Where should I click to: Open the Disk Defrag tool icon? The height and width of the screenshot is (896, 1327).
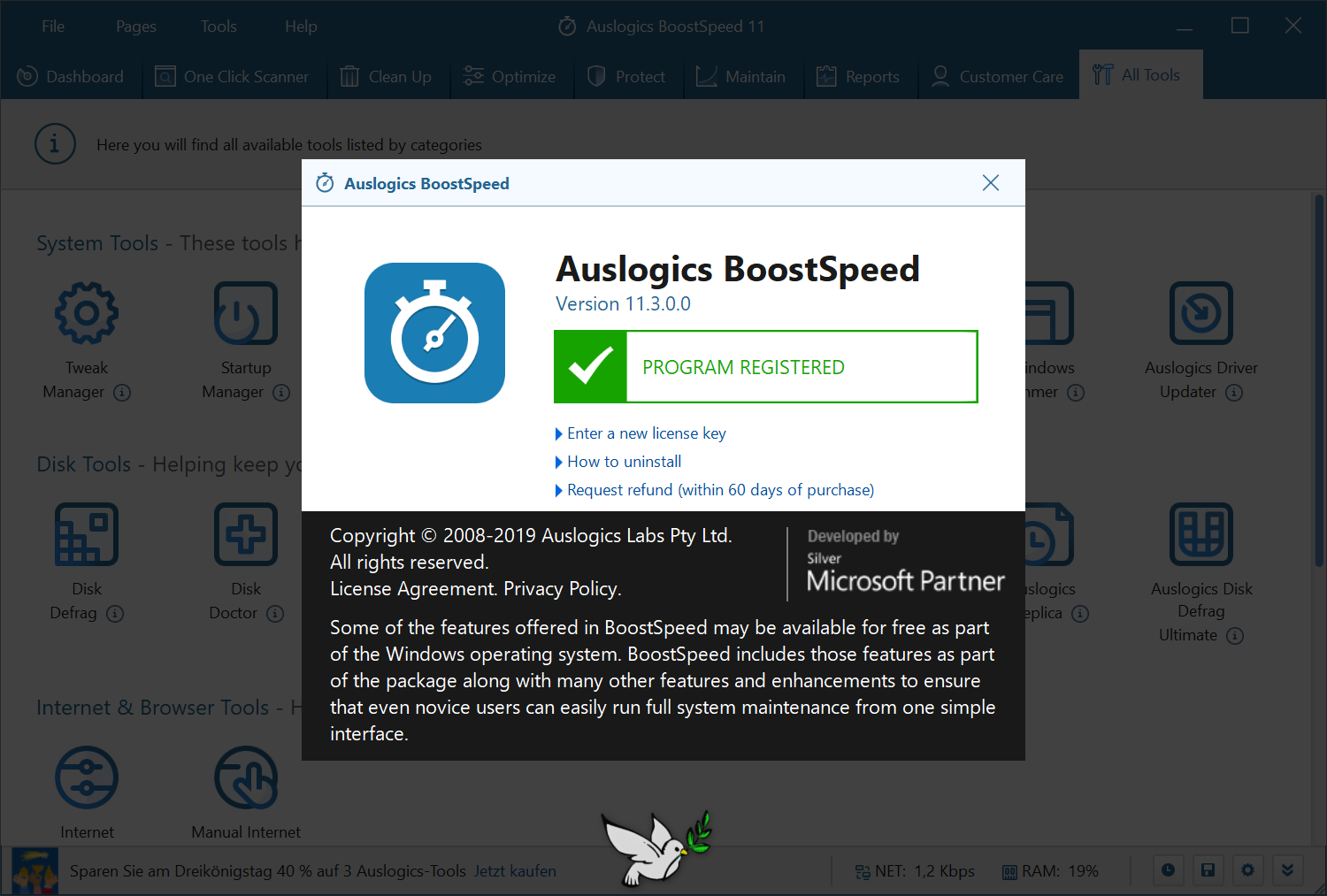click(87, 534)
